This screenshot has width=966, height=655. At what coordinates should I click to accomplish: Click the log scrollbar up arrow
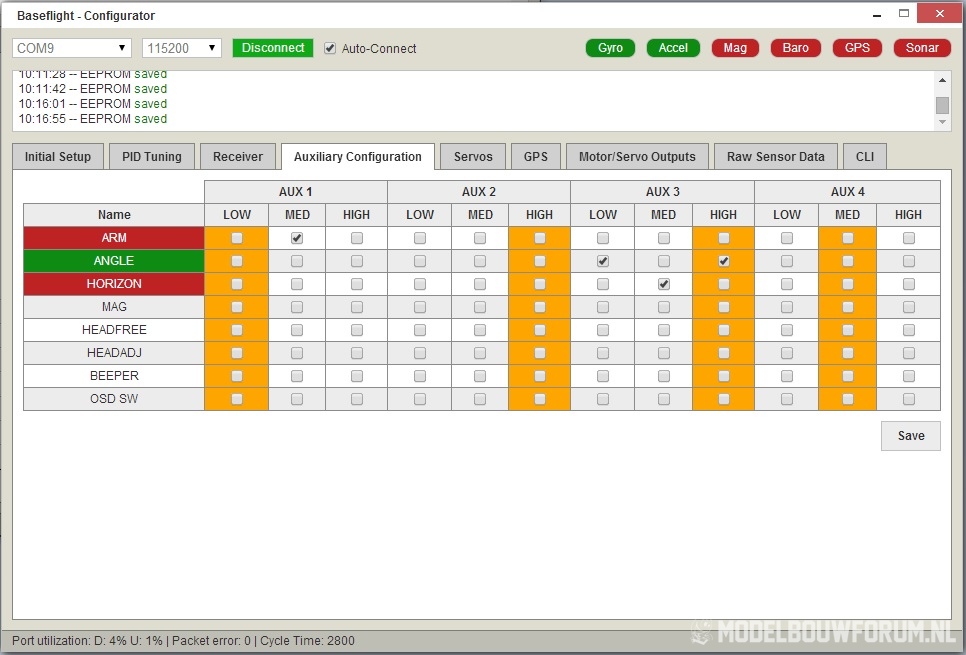click(942, 80)
